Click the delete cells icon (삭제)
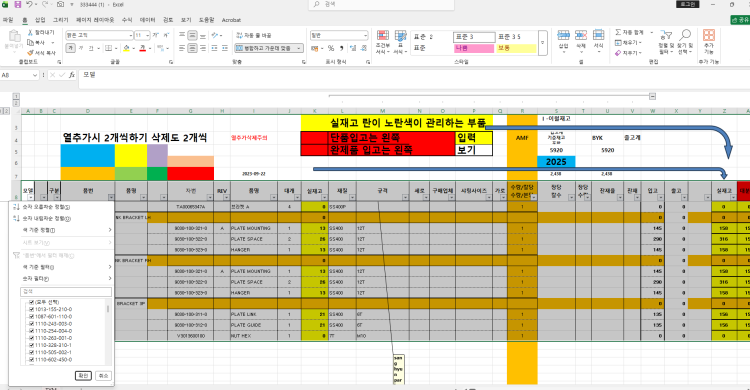This screenshot has height=390, width=750. pos(581,40)
